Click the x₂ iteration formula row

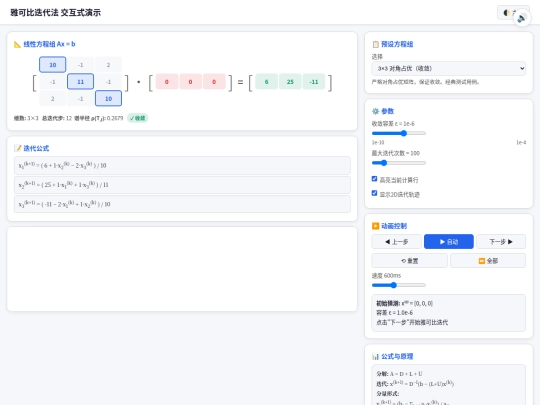[182, 185]
